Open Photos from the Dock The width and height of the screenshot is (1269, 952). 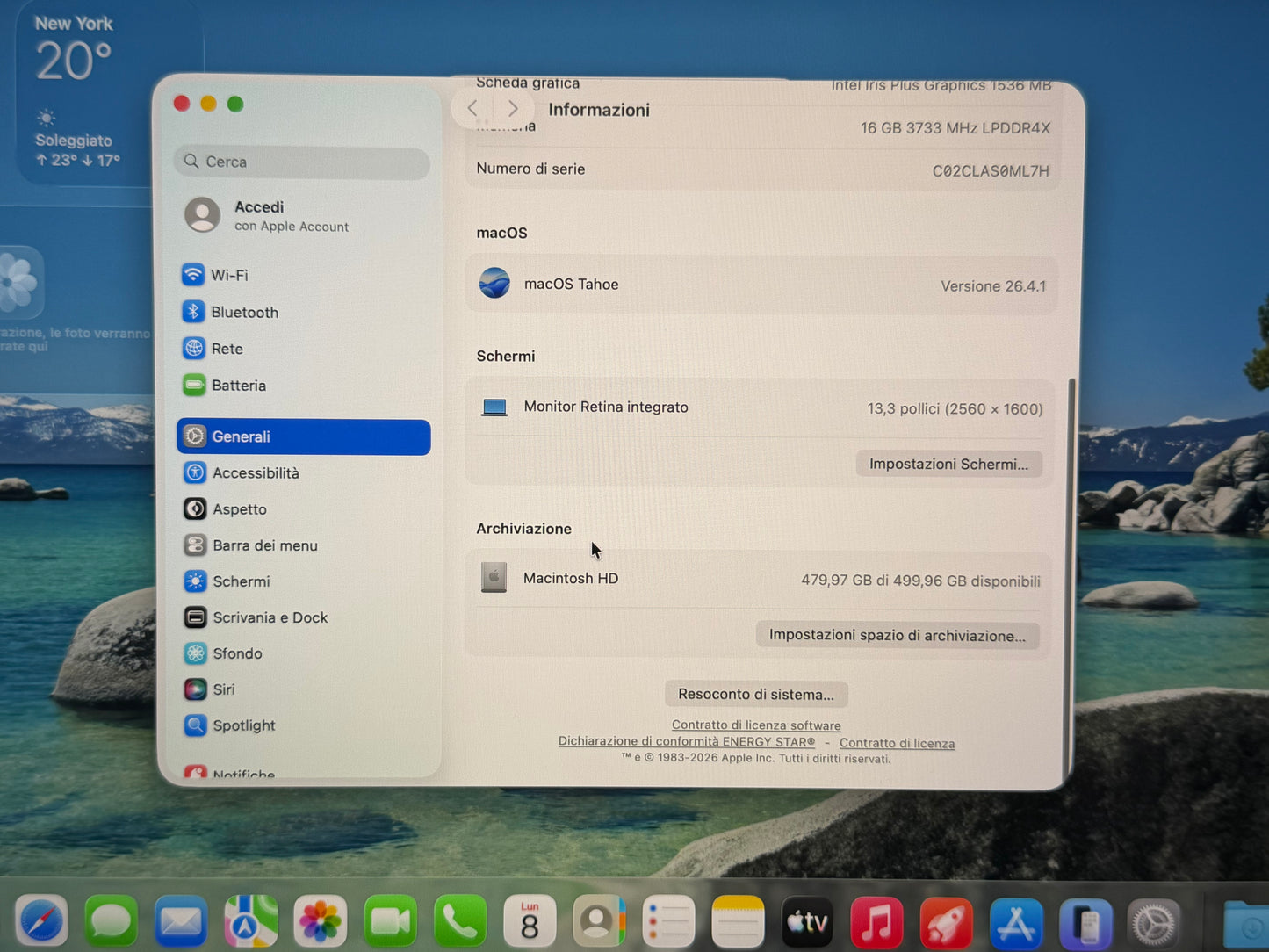320,921
